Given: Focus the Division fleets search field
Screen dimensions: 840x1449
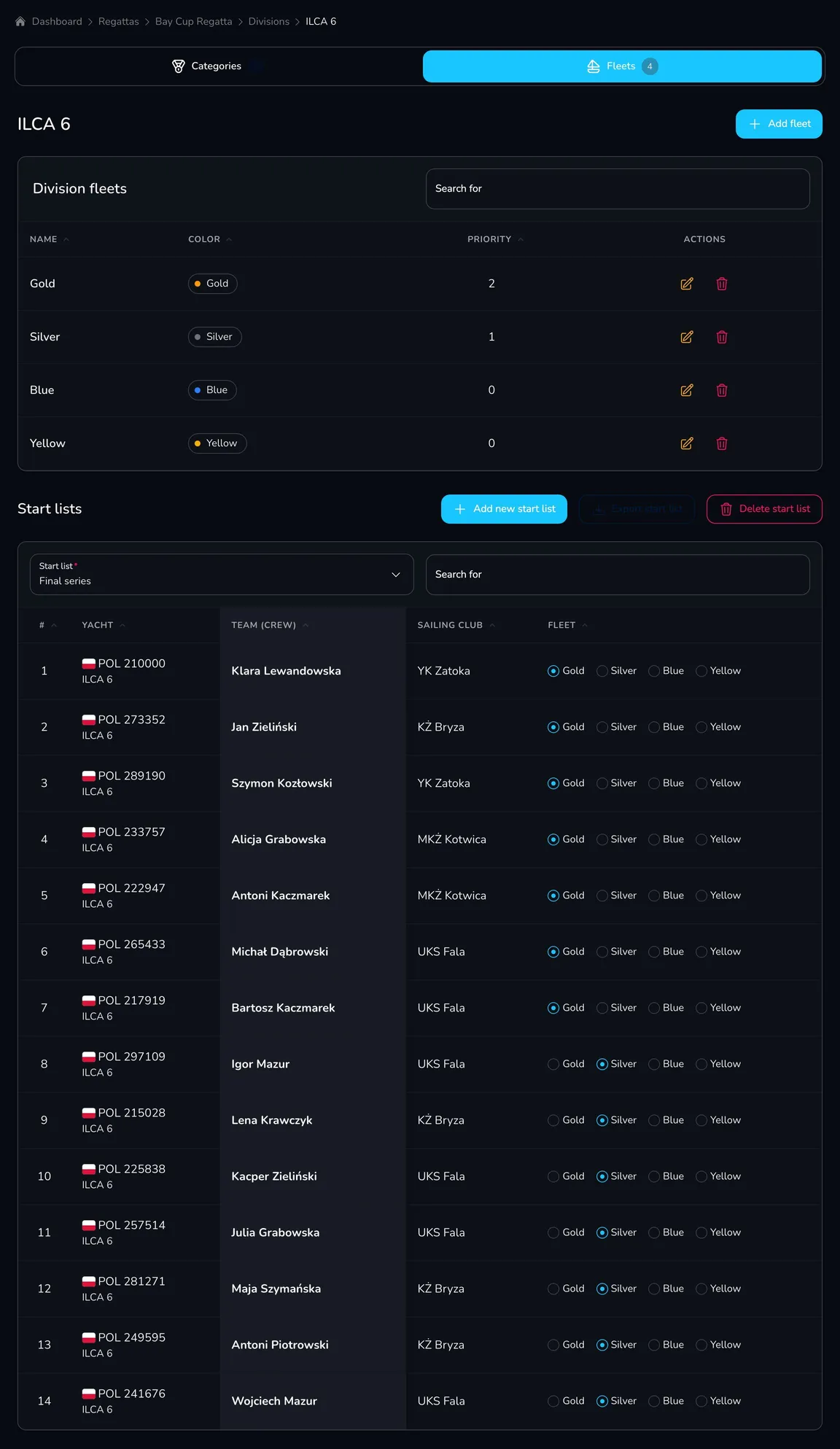Looking at the screenshot, I should click(618, 189).
